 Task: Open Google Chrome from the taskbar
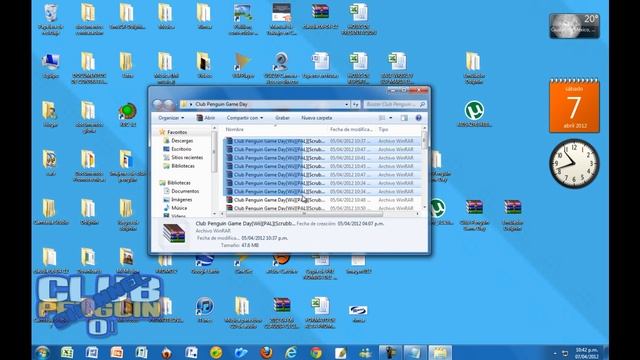point(316,352)
